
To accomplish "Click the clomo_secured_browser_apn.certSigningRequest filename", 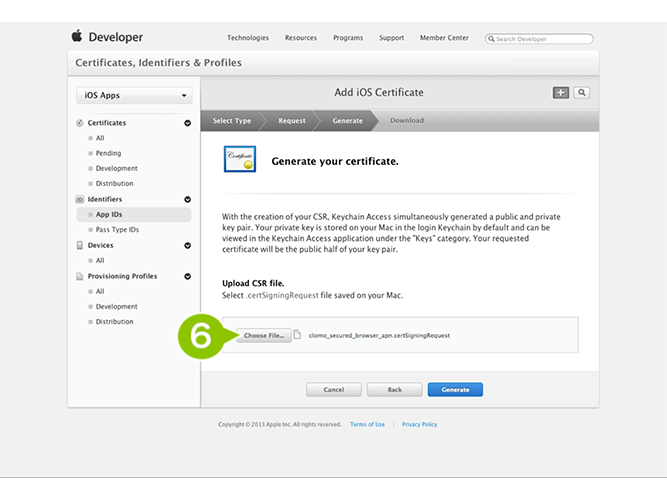I will [x=379, y=335].
